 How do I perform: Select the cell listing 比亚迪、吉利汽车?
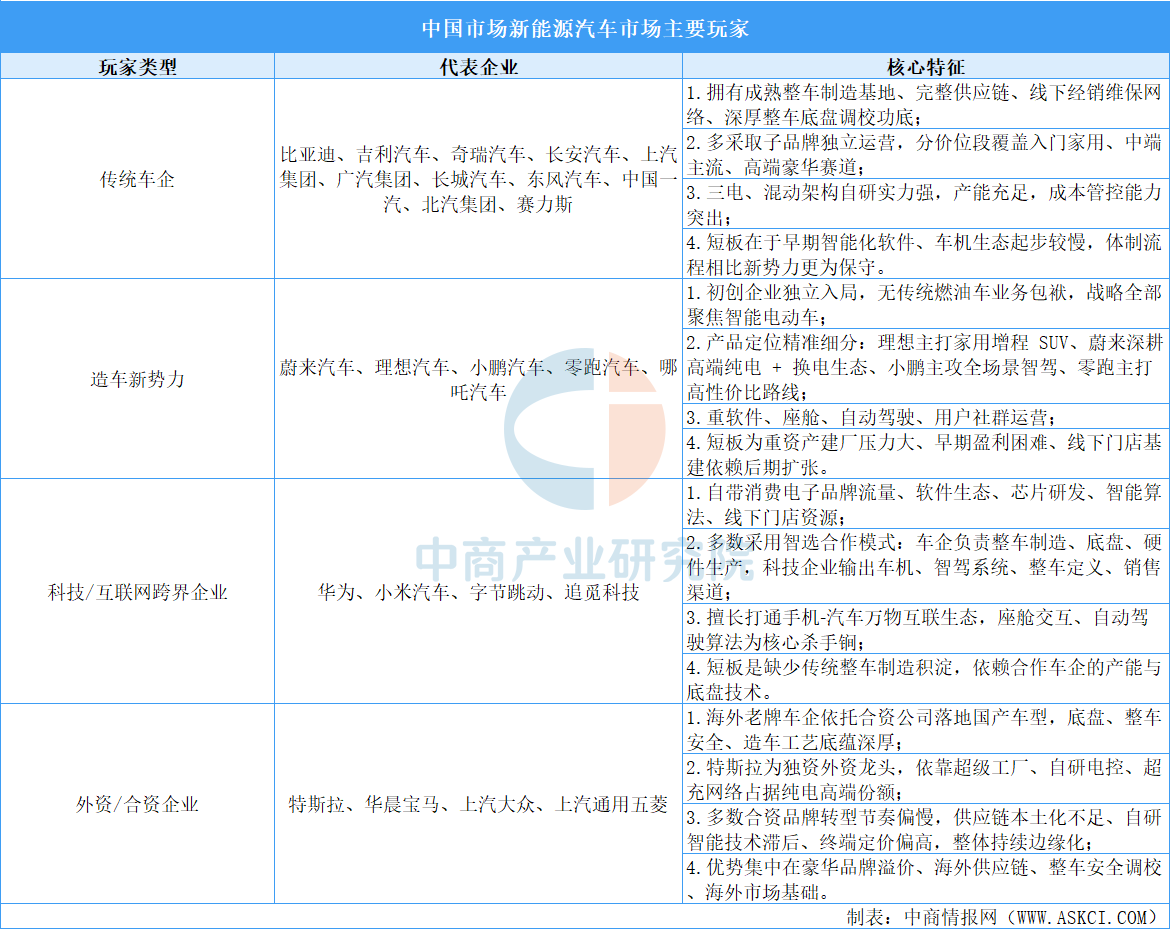point(478,179)
